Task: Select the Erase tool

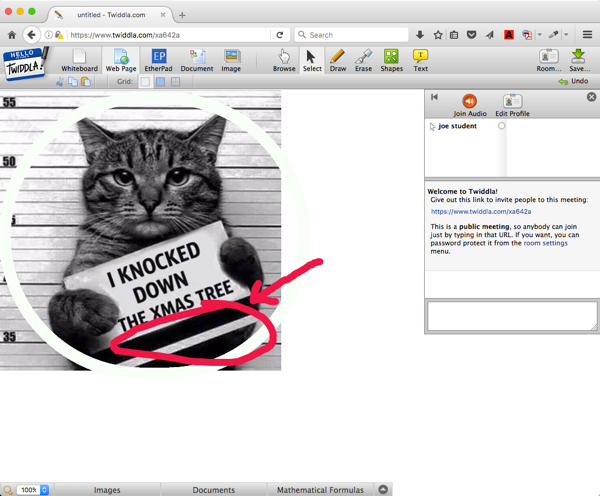Action: click(x=364, y=59)
